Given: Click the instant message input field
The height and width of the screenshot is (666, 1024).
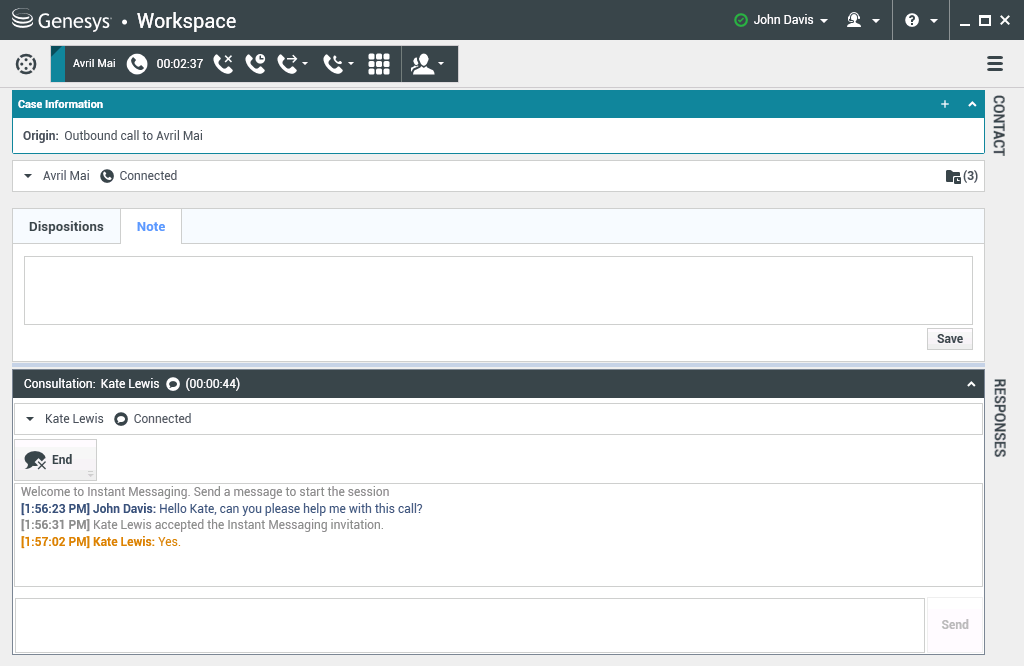Looking at the screenshot, I should [469, 625].
